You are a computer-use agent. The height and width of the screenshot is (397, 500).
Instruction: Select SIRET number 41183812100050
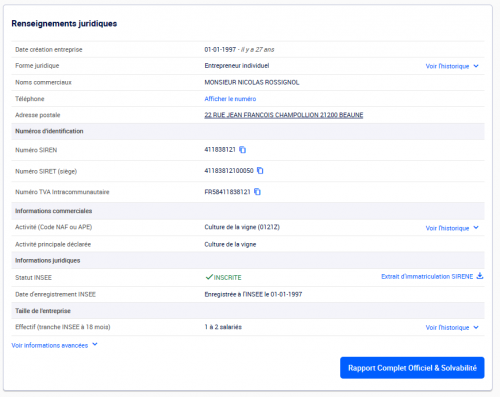[x=229, y=171]
